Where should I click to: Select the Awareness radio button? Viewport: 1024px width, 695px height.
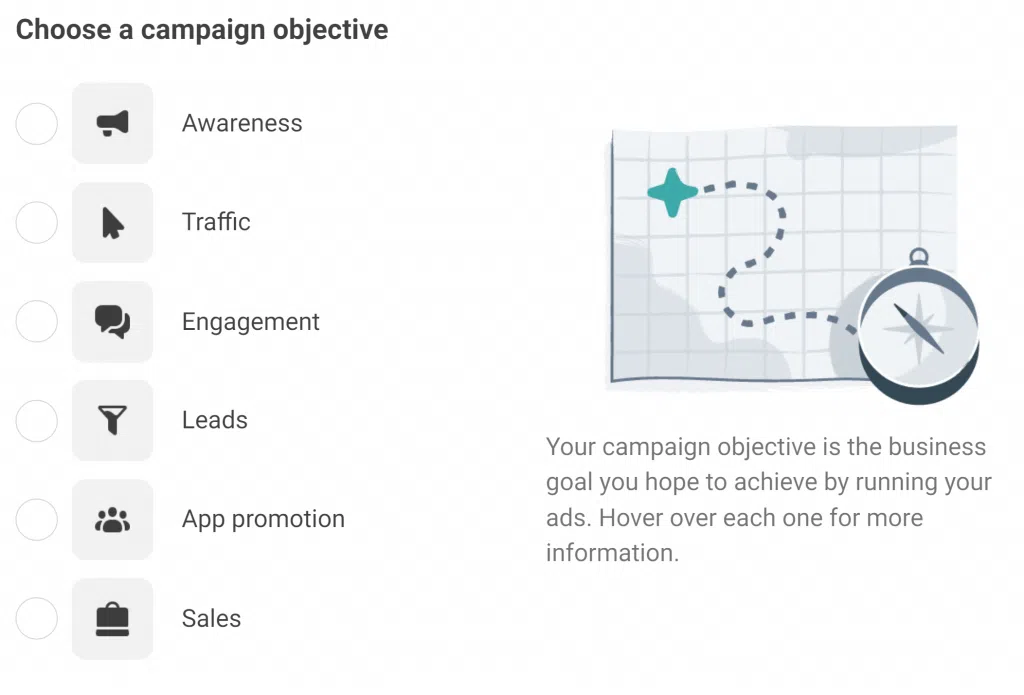(37, 123)
